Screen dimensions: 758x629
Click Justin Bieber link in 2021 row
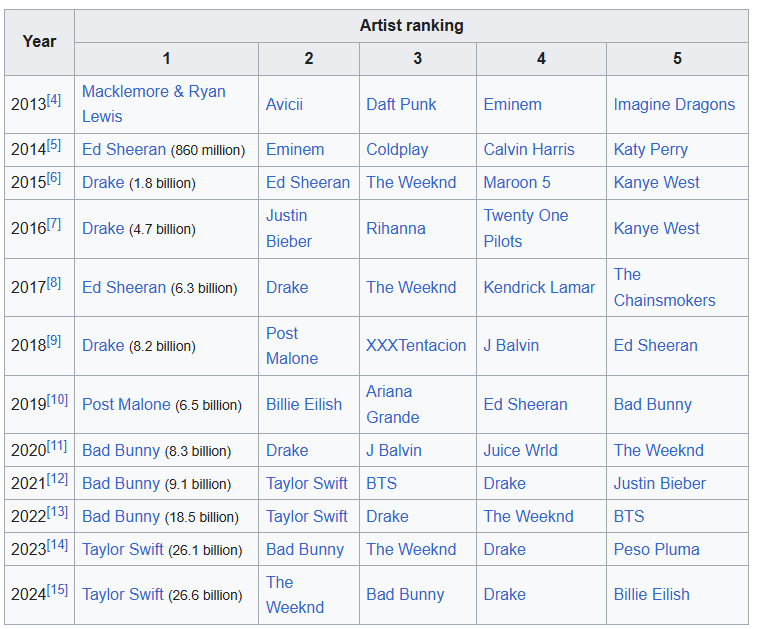coord(659,483)
